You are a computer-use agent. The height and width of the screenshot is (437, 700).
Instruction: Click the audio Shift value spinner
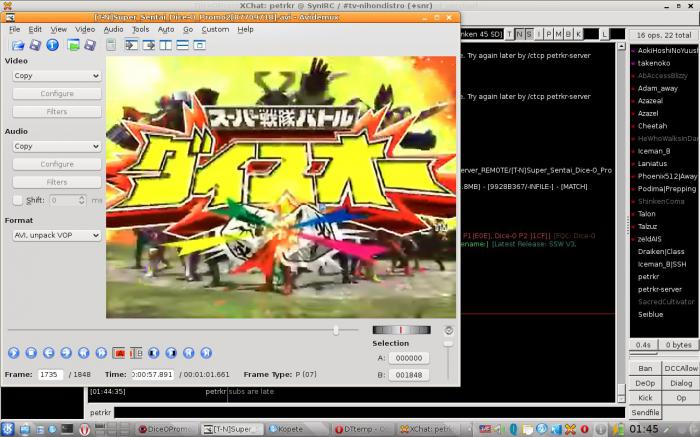[67, 200]
